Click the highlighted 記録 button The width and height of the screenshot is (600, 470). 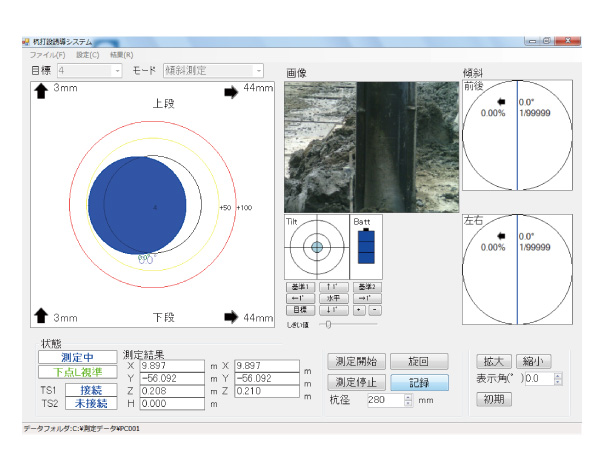[419, 382]
